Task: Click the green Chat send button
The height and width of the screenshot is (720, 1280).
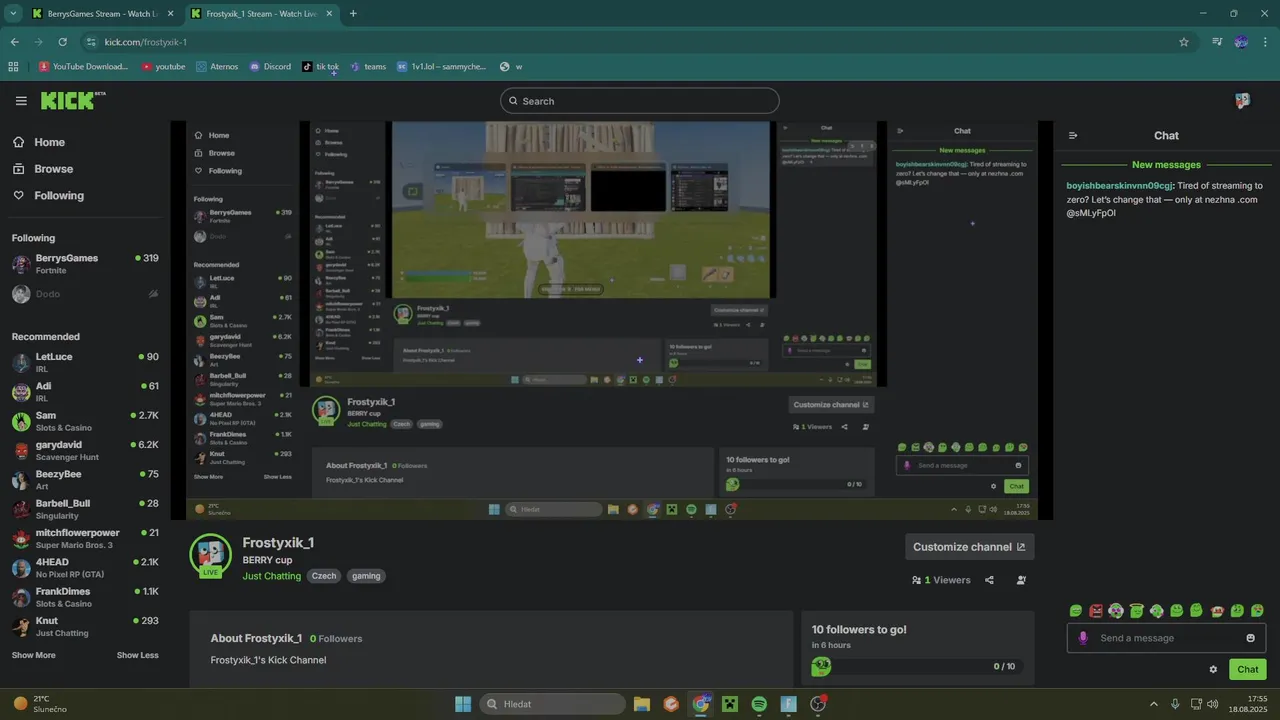Action: pyautogui.click(x=1247, y=670)
